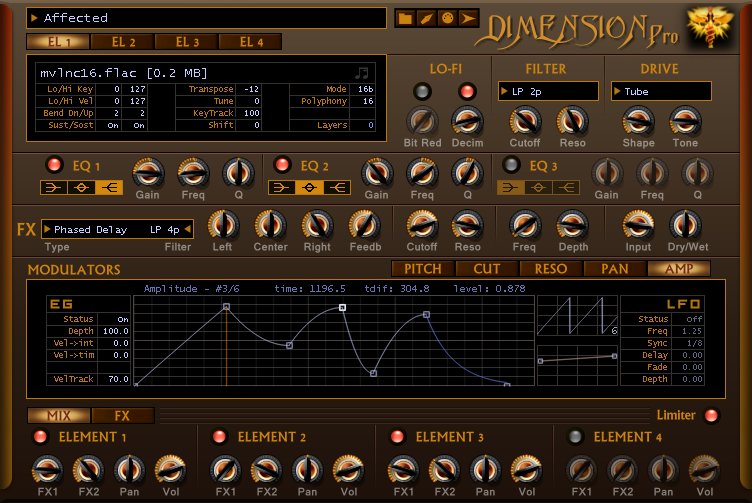752x503 pixels.
Task: Click the Drive Shape knob
Action: (638, 121)
